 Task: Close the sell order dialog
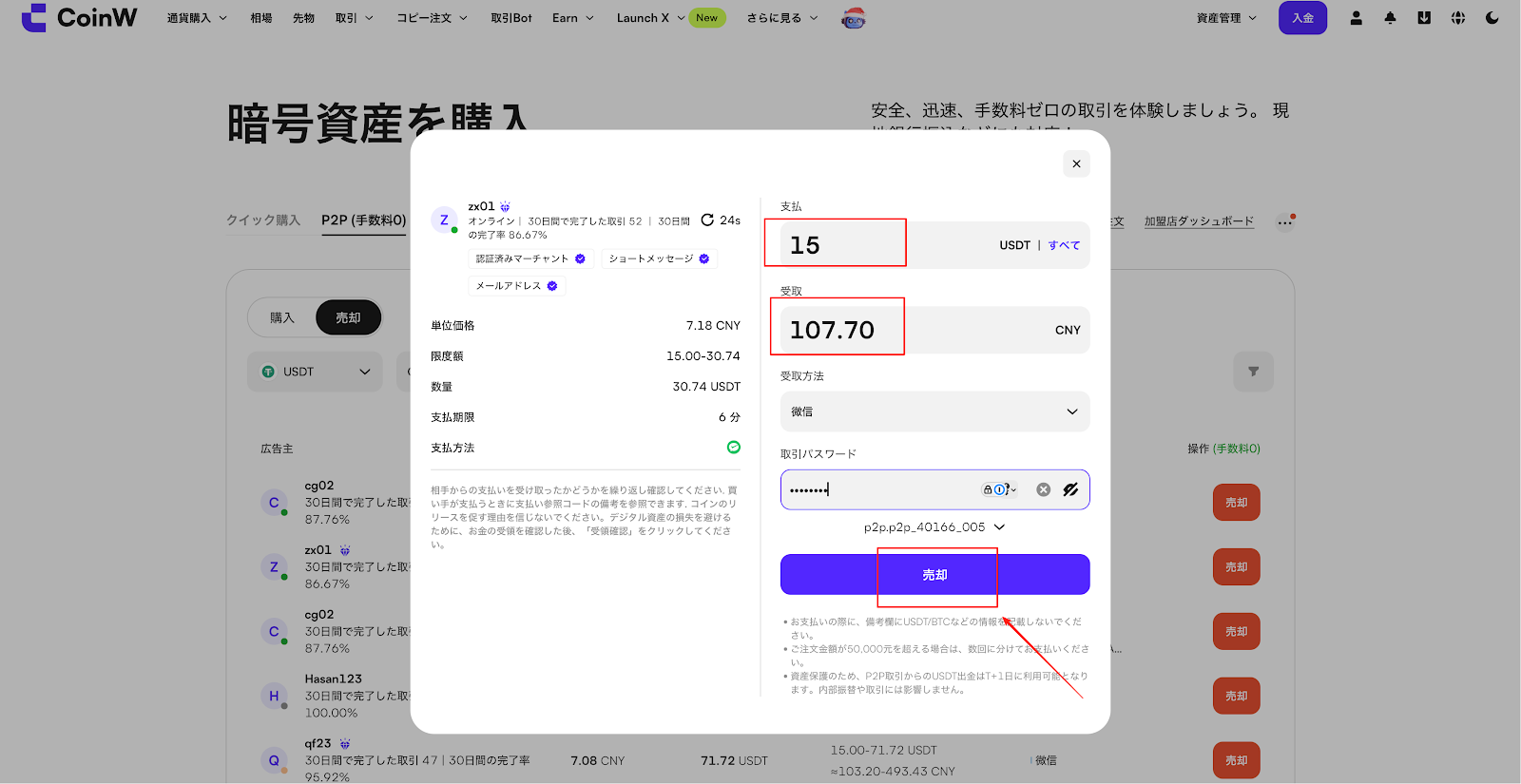(1076, 163)
